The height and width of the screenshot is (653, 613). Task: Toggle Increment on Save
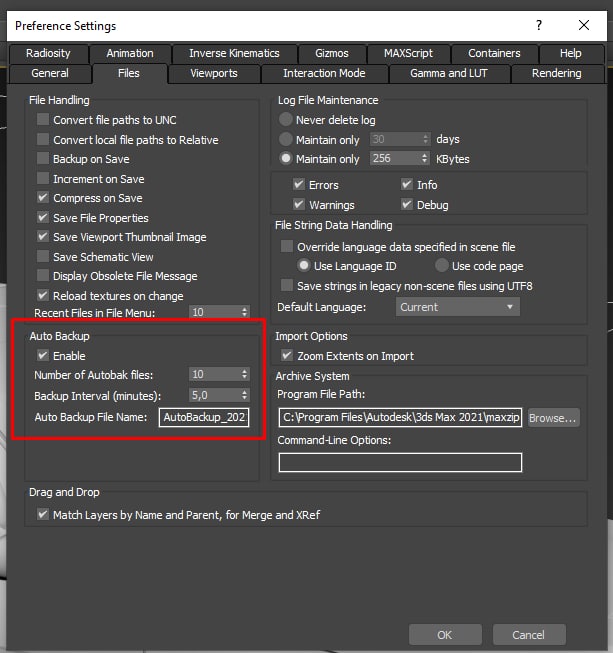[x=43, y=178]
